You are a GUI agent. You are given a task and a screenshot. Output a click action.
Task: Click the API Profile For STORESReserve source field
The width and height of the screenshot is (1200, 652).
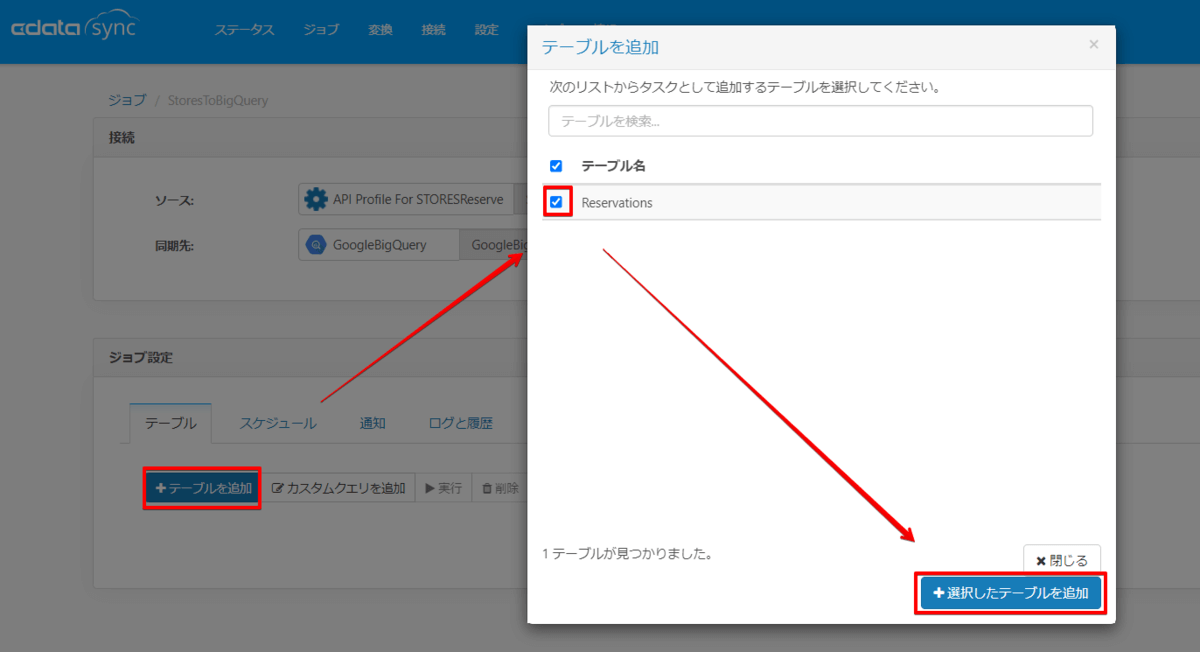click(x=406, y=199)
